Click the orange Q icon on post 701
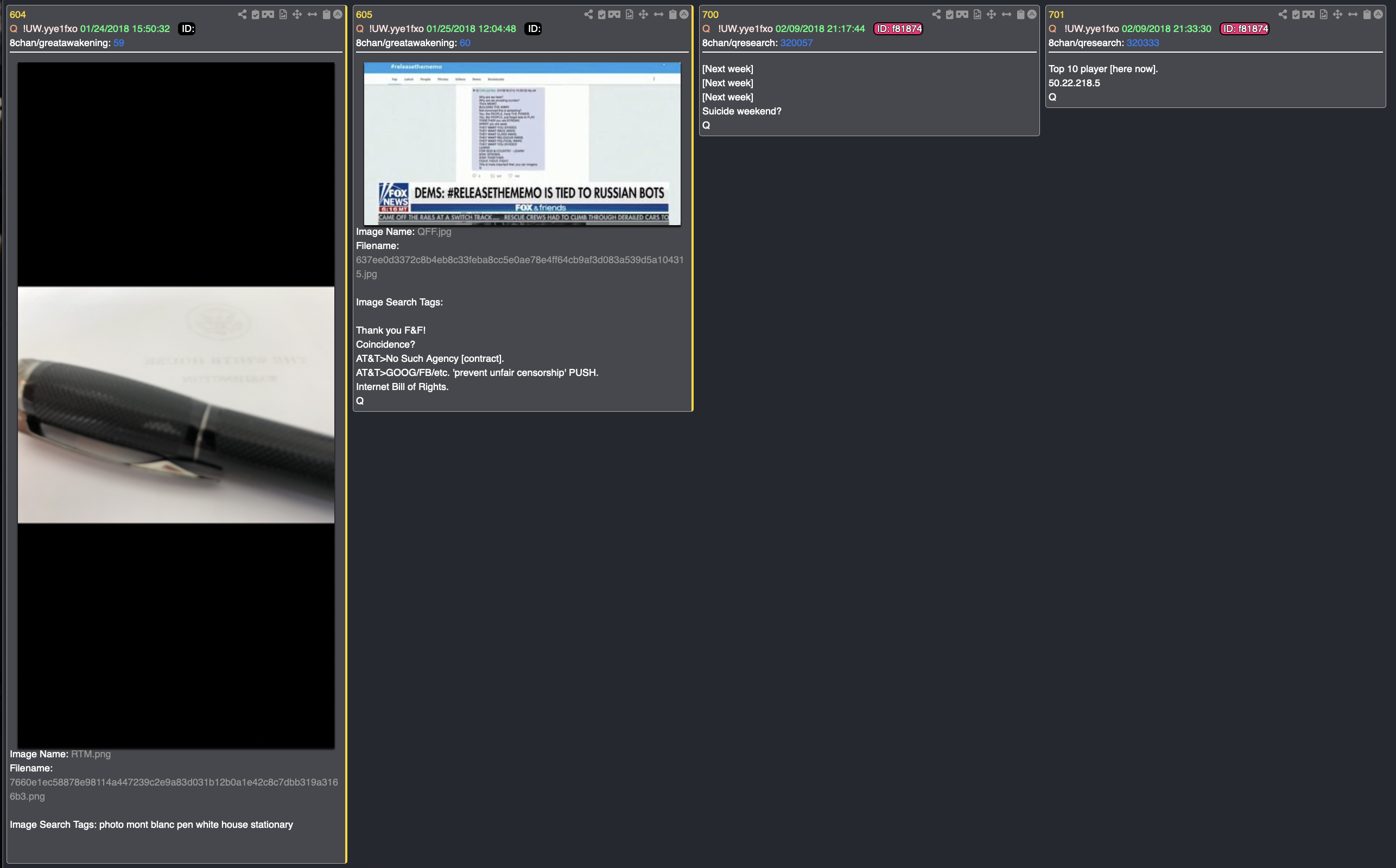The width and height of the screenshot is (1396, 868). click(x=1052, y=29)
